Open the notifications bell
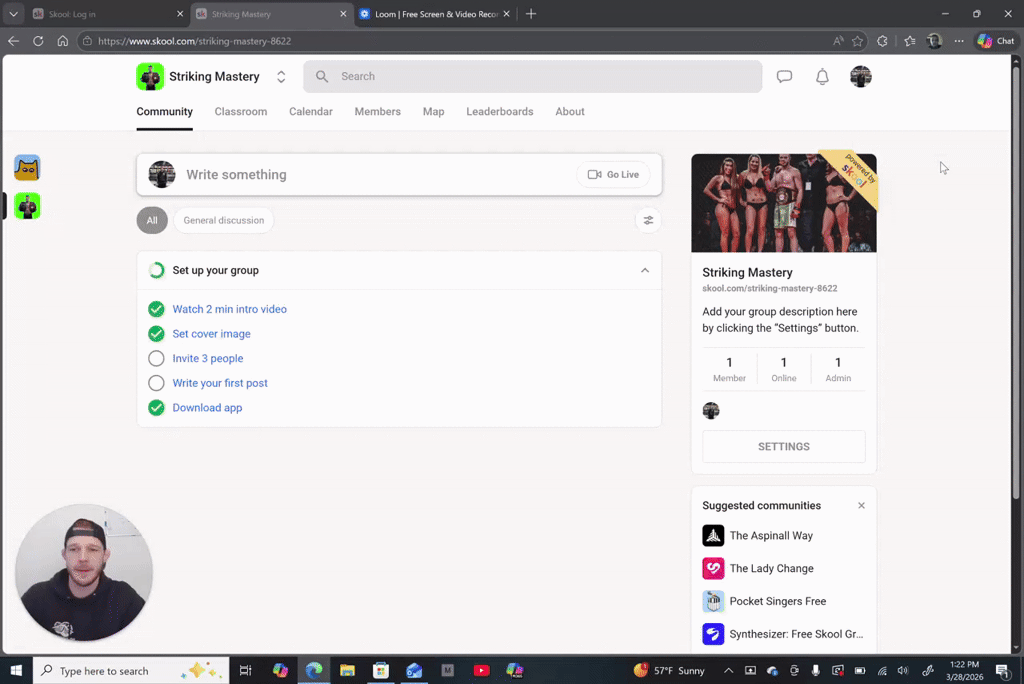Viewport: 1024px width, 684px height. click(x=822, y=76)
